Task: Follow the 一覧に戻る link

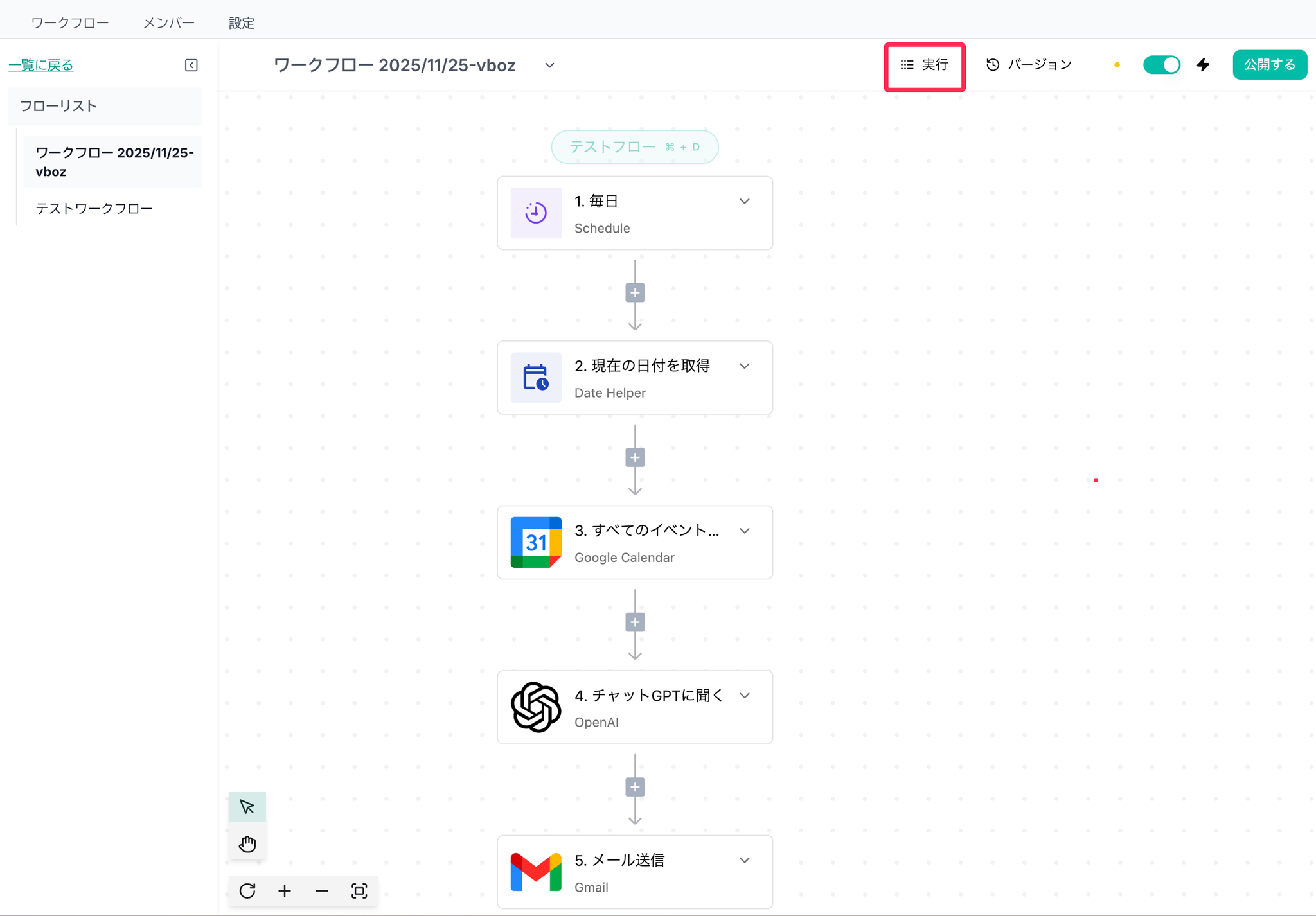Action: click(41, 65)
